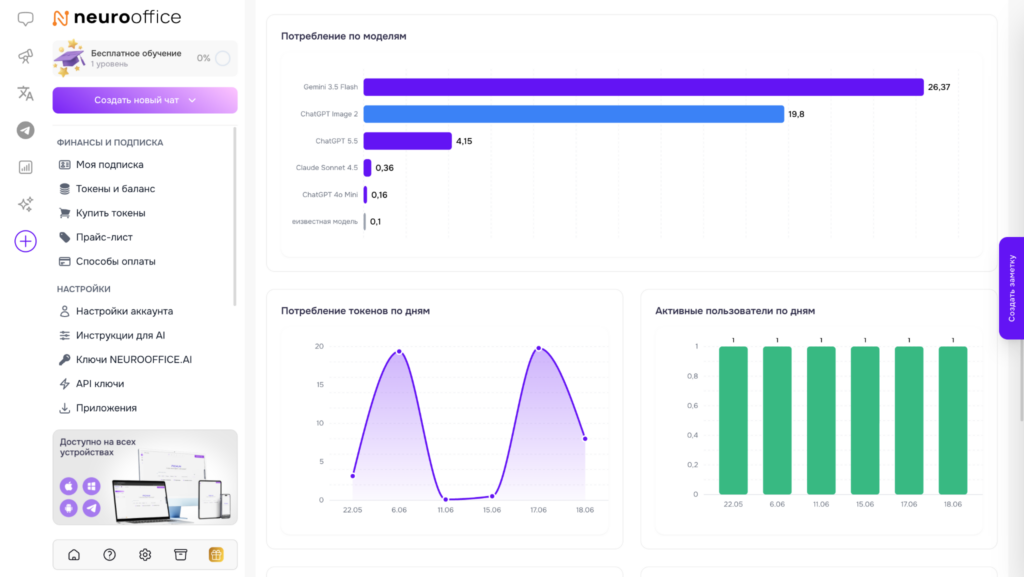Open the sparkles AI icon in left rail
Viewport: 1024px width, 577px height.
click(25, 204)
